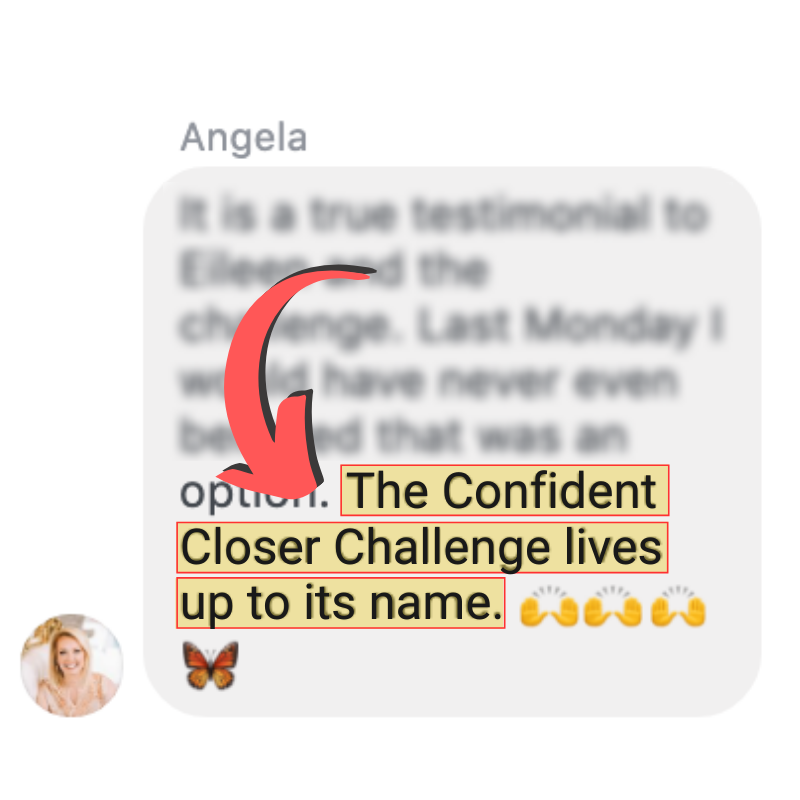The height and width of the screenshot is (800, 800).
Task: Click the middle raised hands emoji
Action: pos(613,606)
